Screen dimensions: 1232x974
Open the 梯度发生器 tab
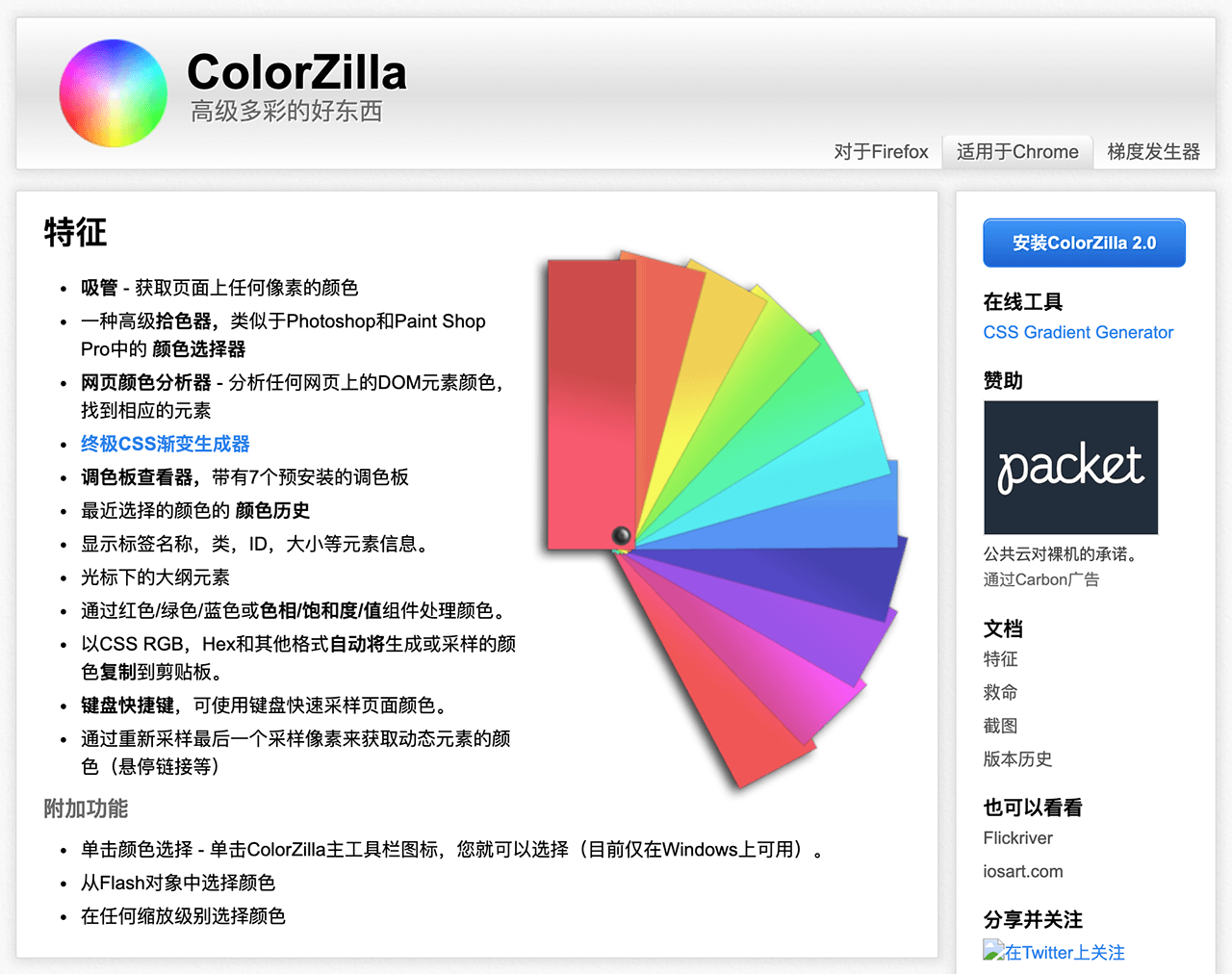[1153, 152]
